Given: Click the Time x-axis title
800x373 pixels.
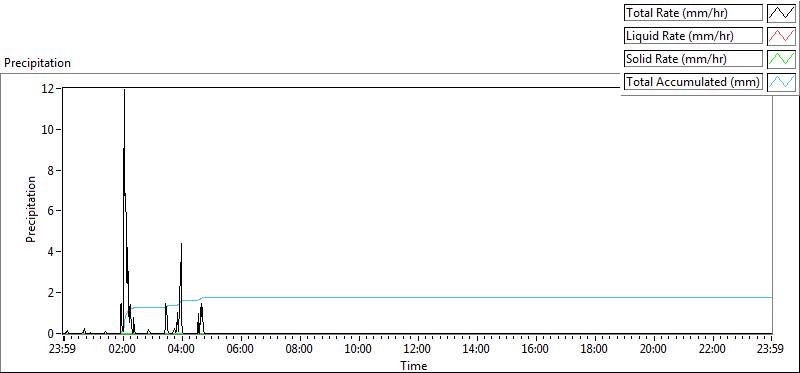Looking at the screenshot, I should [414, 365].
